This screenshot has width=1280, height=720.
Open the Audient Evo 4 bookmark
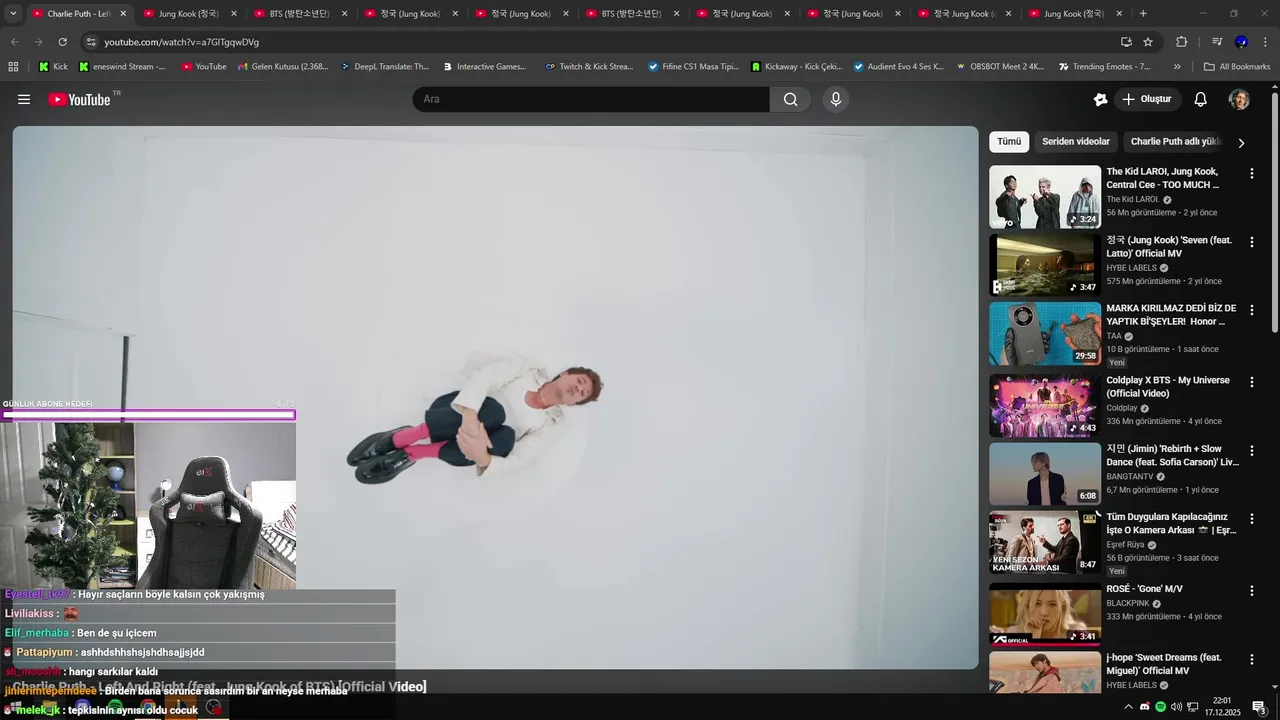898,67
